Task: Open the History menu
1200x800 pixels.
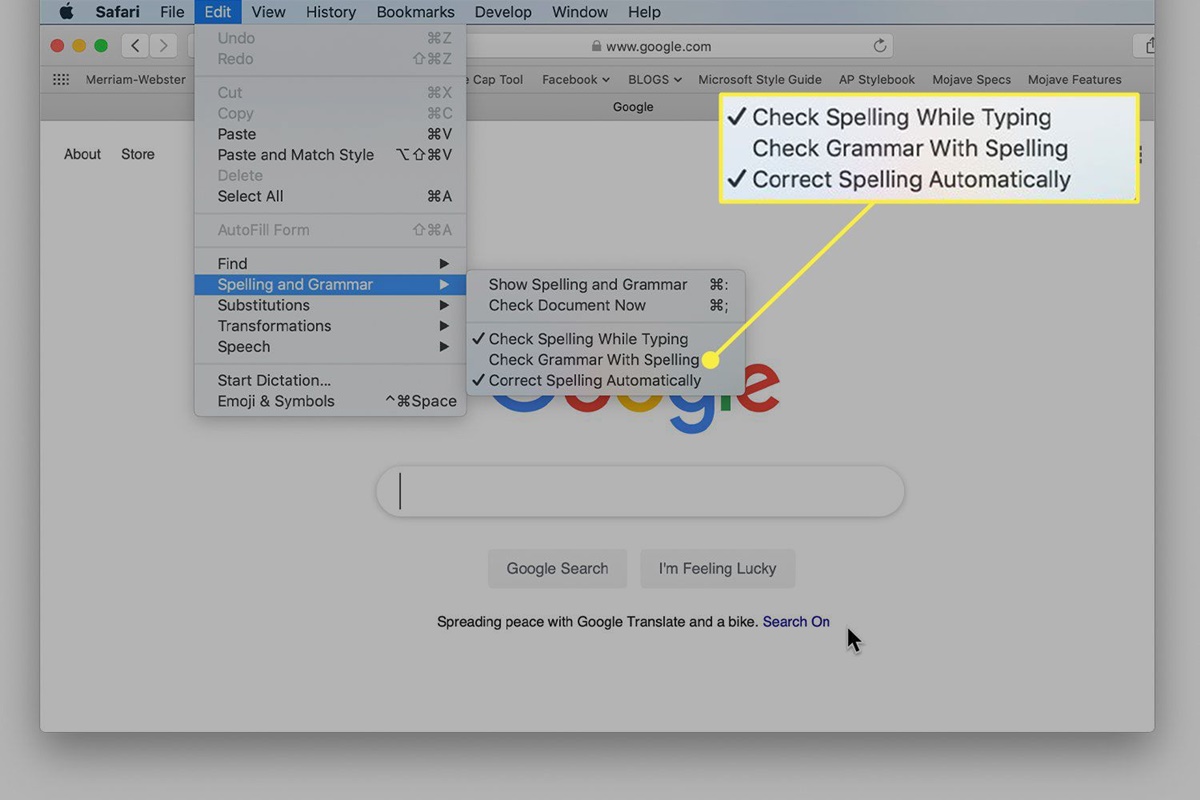Action: (330, 12)
